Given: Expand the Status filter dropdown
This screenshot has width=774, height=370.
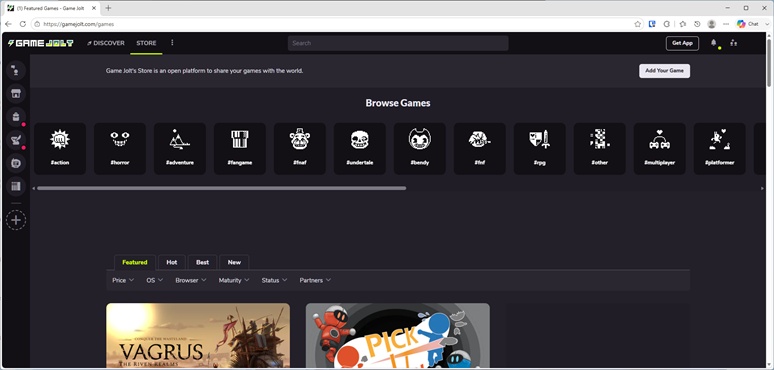Looking at the screenshot, I should pyautogui.click(x=274, y=280).
